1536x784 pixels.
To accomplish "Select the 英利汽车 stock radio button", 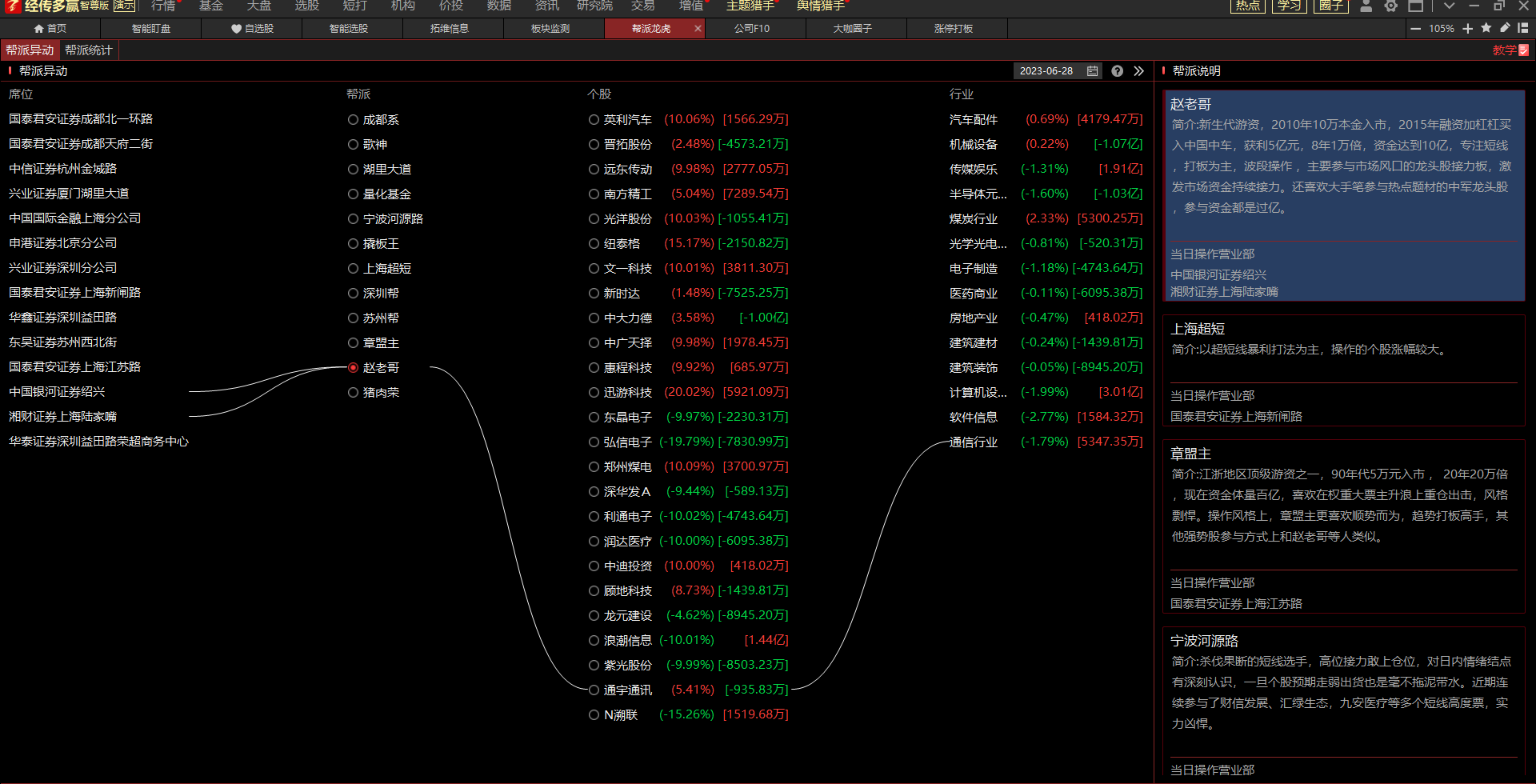I will (594, 120).
